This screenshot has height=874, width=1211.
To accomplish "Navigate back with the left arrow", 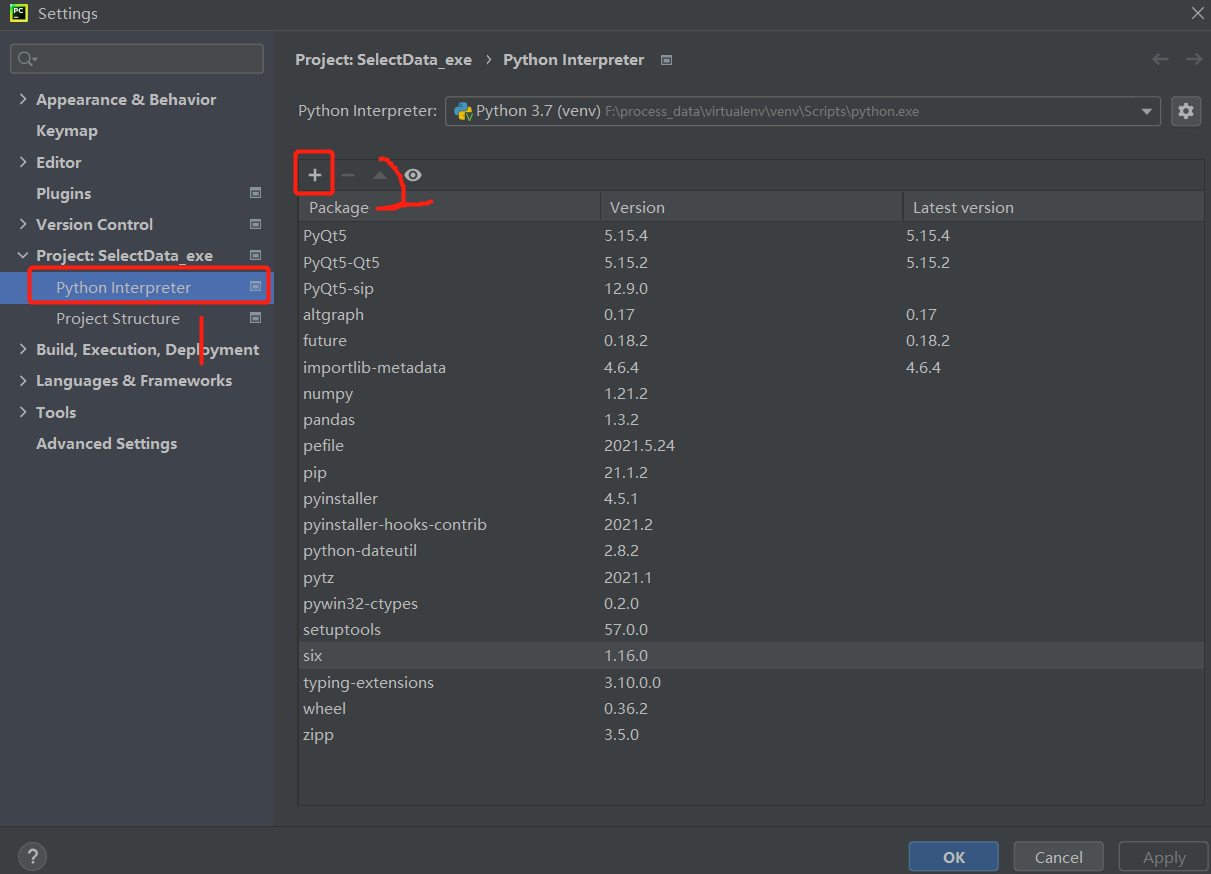I will point(1160,59).
